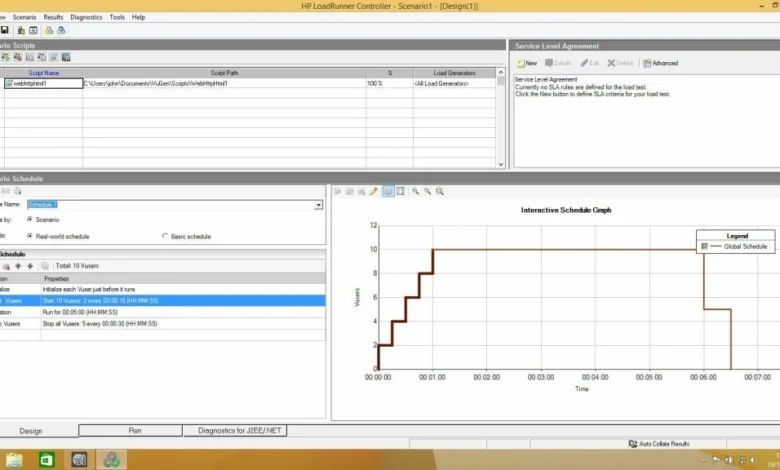The image size is (780, 470).
Task: Click the scripts table scroll down arrow
Action: (x=500, y=165)
